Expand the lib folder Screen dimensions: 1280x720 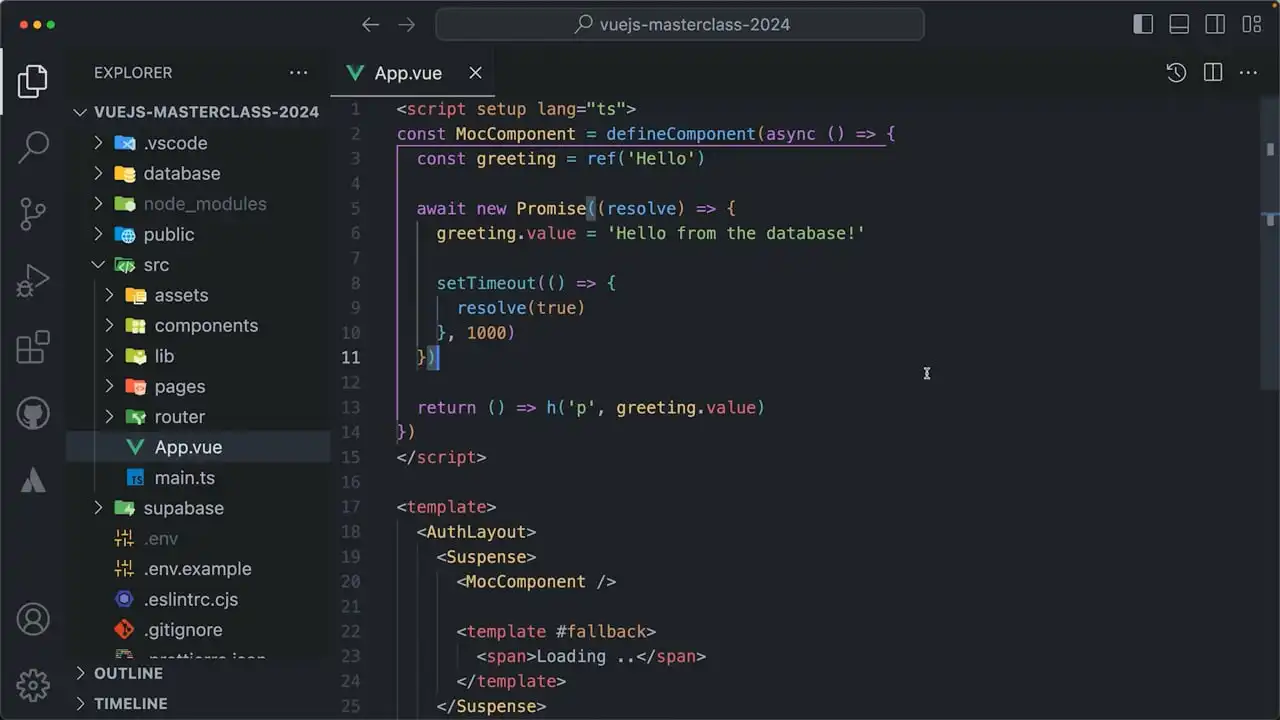click(198, 356)
